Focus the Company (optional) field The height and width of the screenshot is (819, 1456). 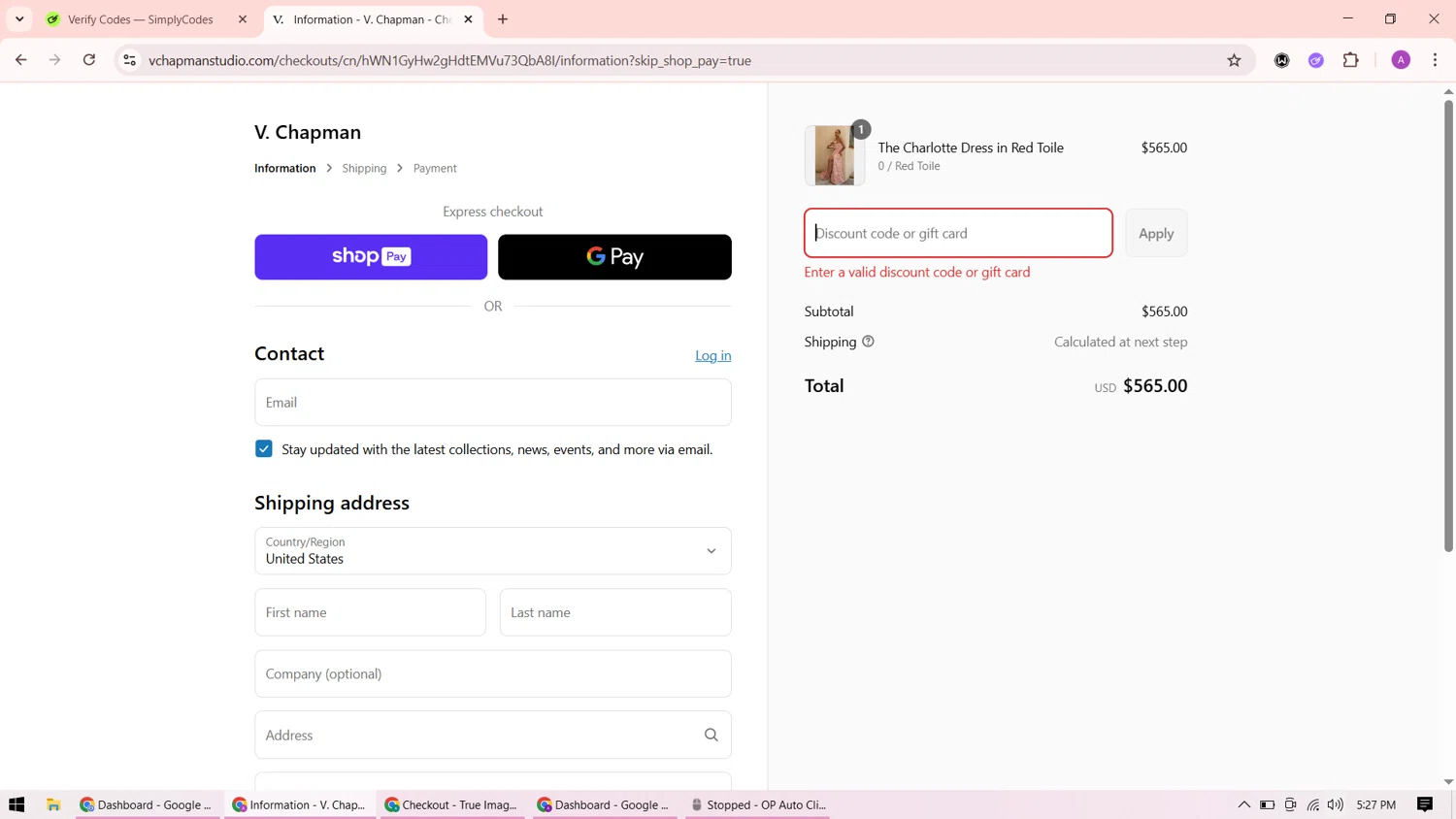click(493, 673)
